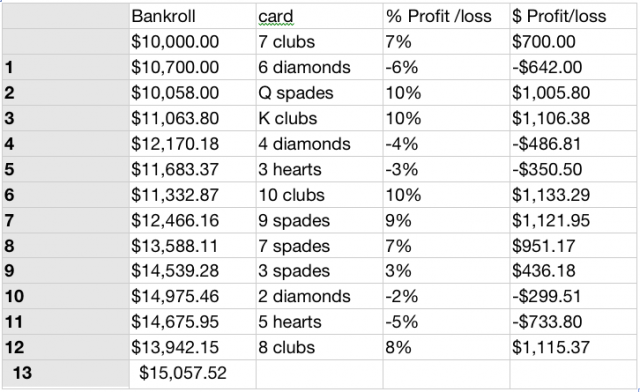The height and width of the screenshot is (392, 640).
Task: Click the 9% profit cell
Action: click(446, 220)
